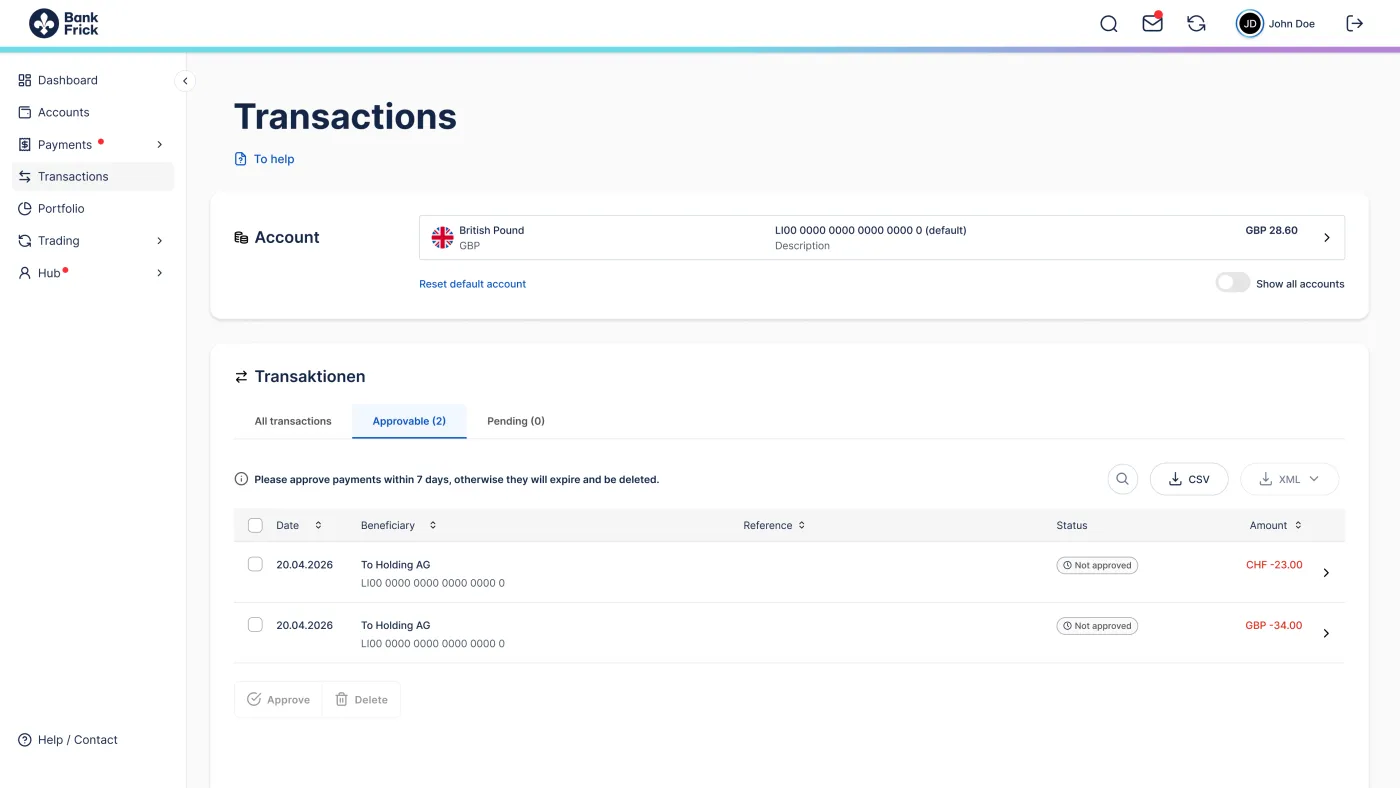Open the search magnifier in top header

[x=1109, y=24]
